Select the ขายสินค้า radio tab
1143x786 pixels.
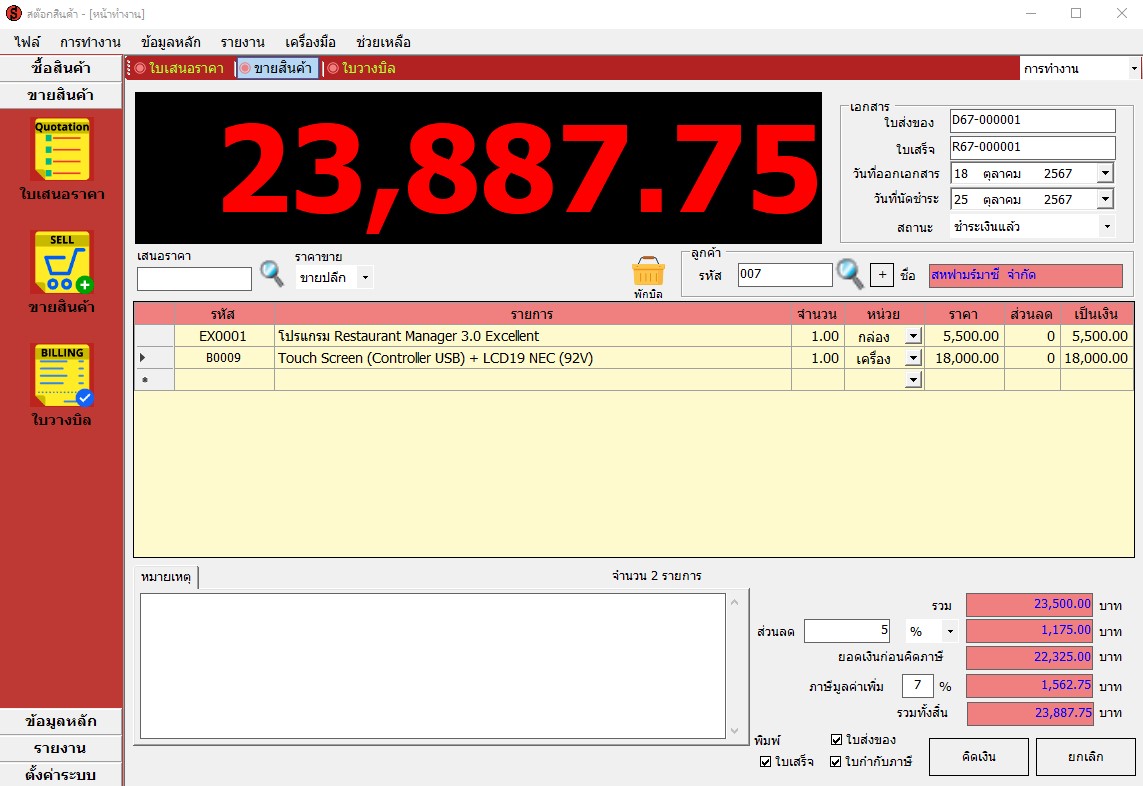(277, 68)
